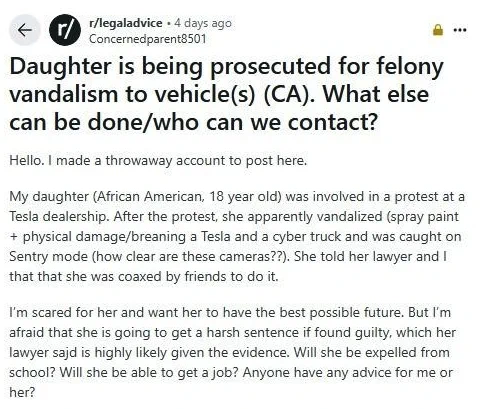Go back using the left arrow button
Screen dimensions: 480x409
24,30
